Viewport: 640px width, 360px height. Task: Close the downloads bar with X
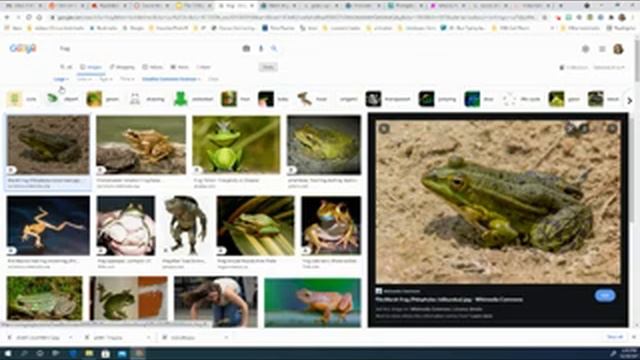click(634, 337)
